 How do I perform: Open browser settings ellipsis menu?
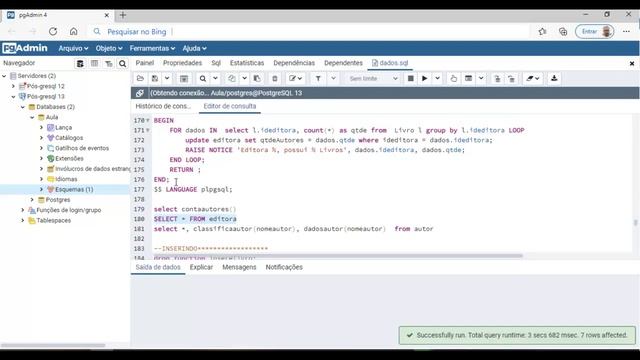click(x=626, y=31)
